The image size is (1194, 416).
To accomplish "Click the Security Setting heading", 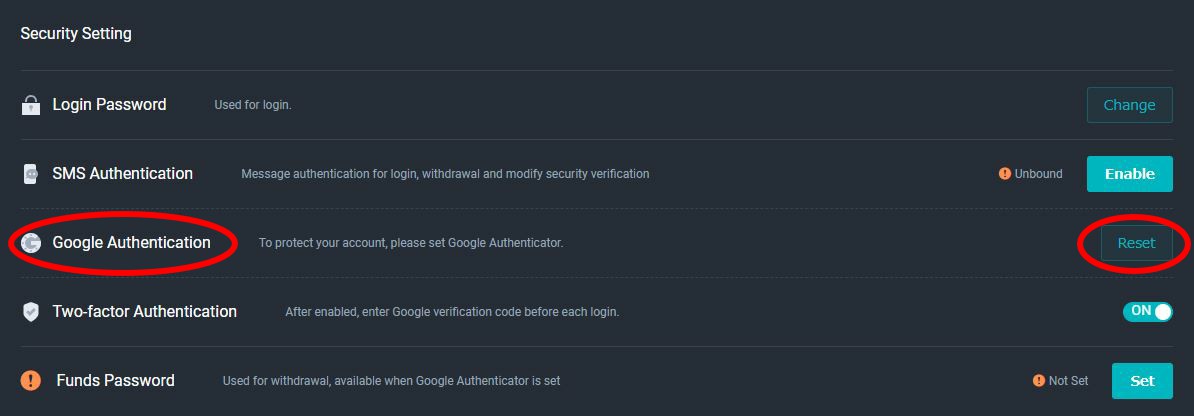I will point(75,34).
